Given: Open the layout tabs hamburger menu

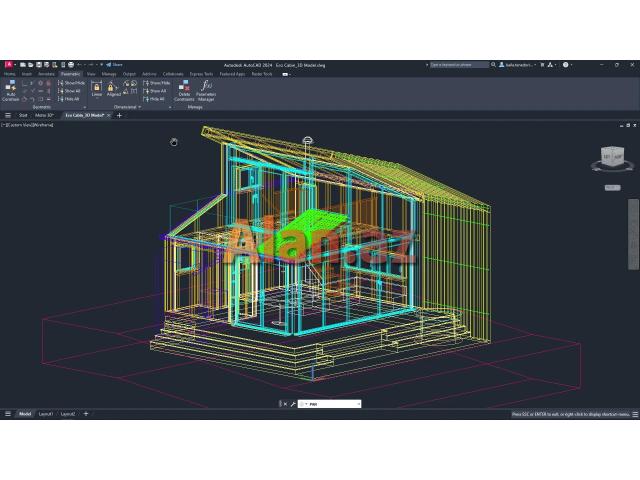Looking at the screenshot, I should pyautogui.click(x=8, y=414).
